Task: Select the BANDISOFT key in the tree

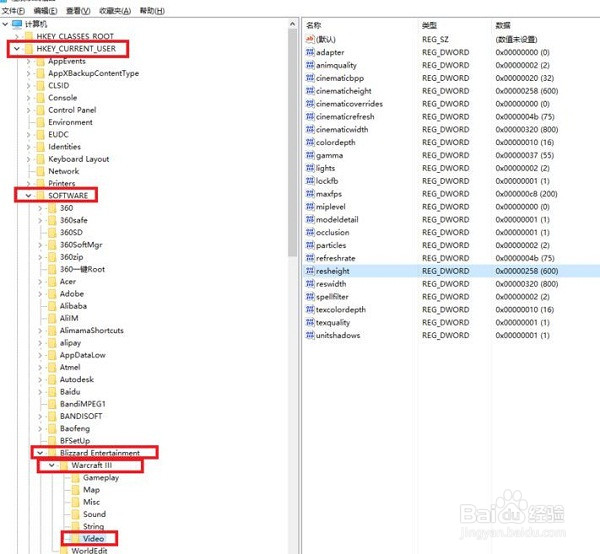Action: coord(81,416)
